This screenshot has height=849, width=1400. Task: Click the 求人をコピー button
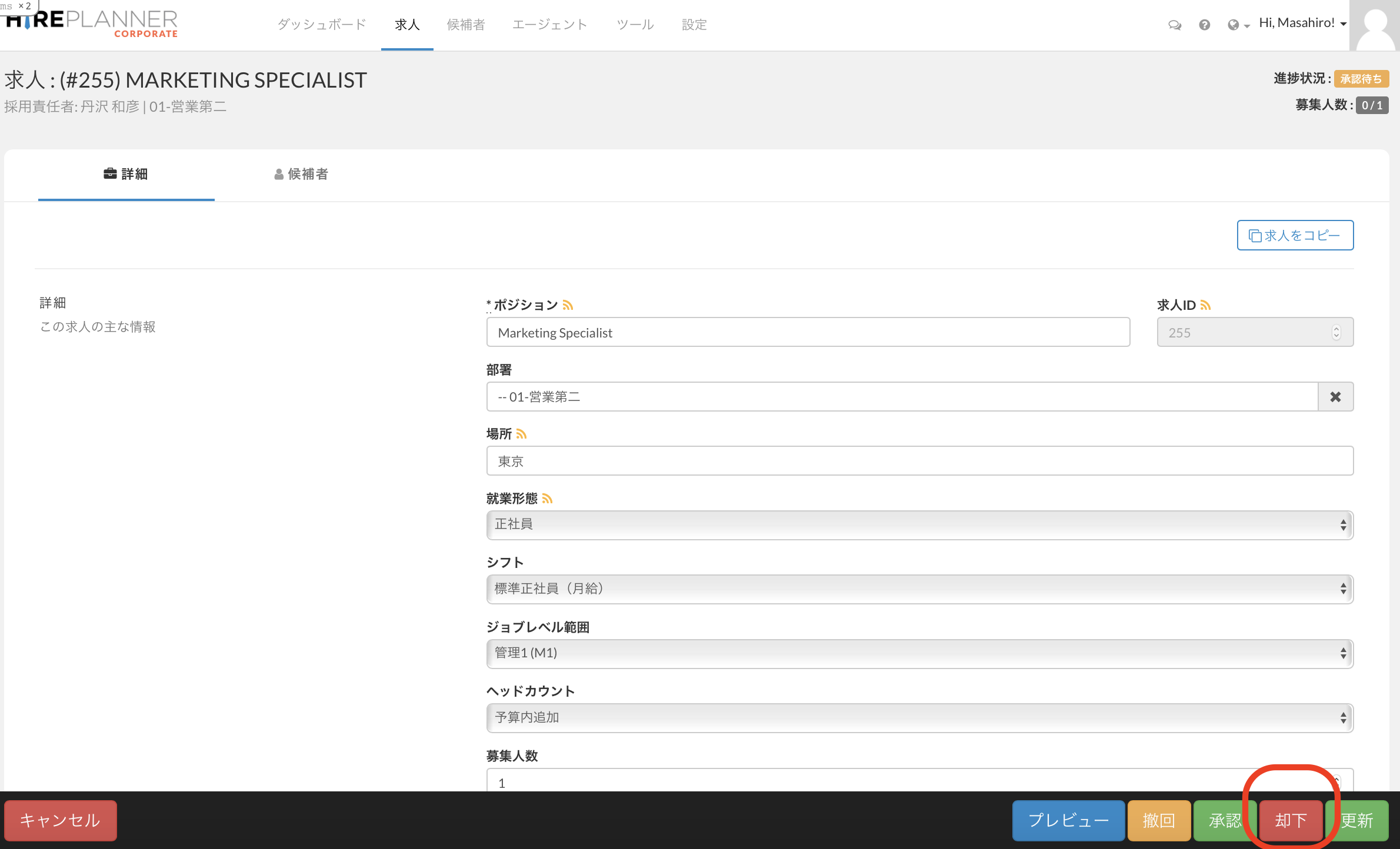(1295, 235)
